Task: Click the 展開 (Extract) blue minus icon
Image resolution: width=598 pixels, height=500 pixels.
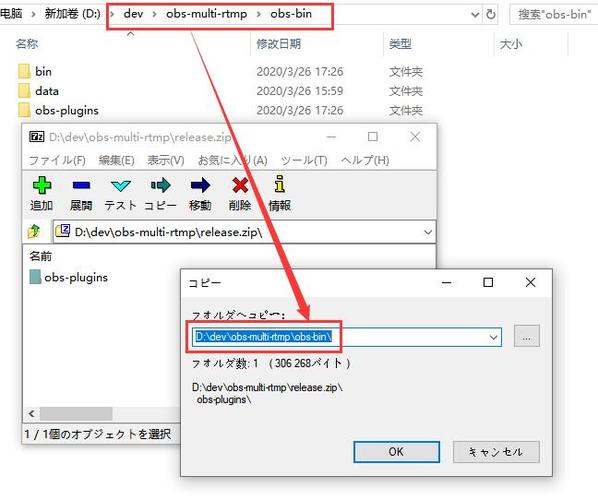Action: pyautogui.click(x=81, y=185)
